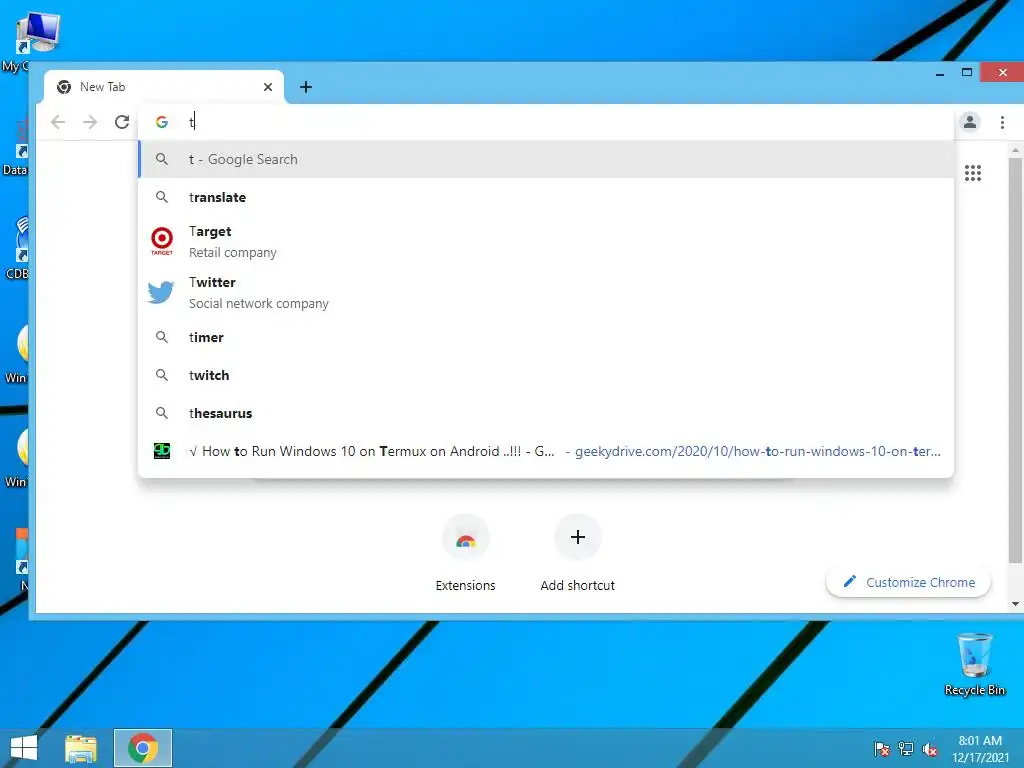Click the Action Center flag tray icon

(x=882, y=749)
